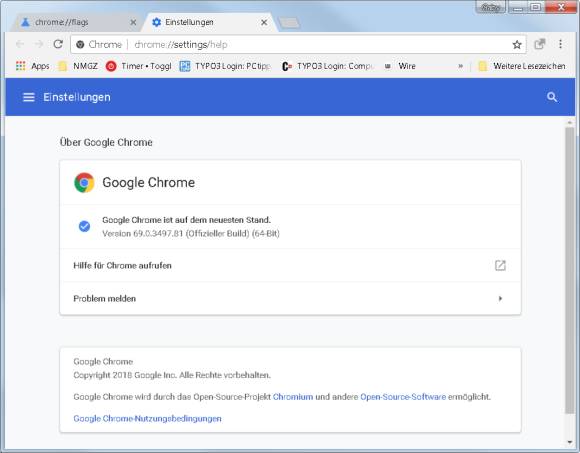Open the Timer Toggl bookmark
The image size is (580, 453).
tap(138, 66)
